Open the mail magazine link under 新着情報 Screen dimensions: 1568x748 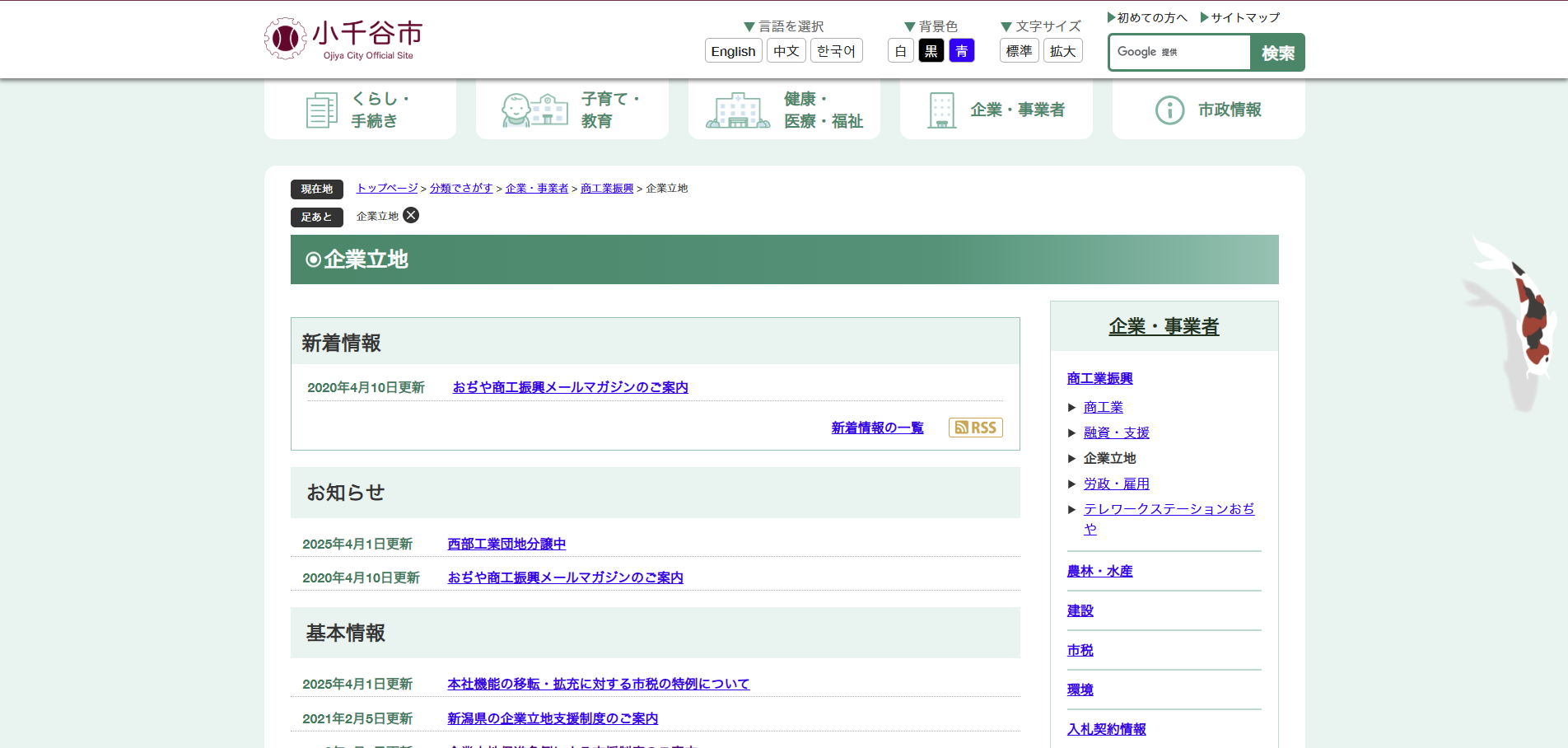(x=571, y=387)
